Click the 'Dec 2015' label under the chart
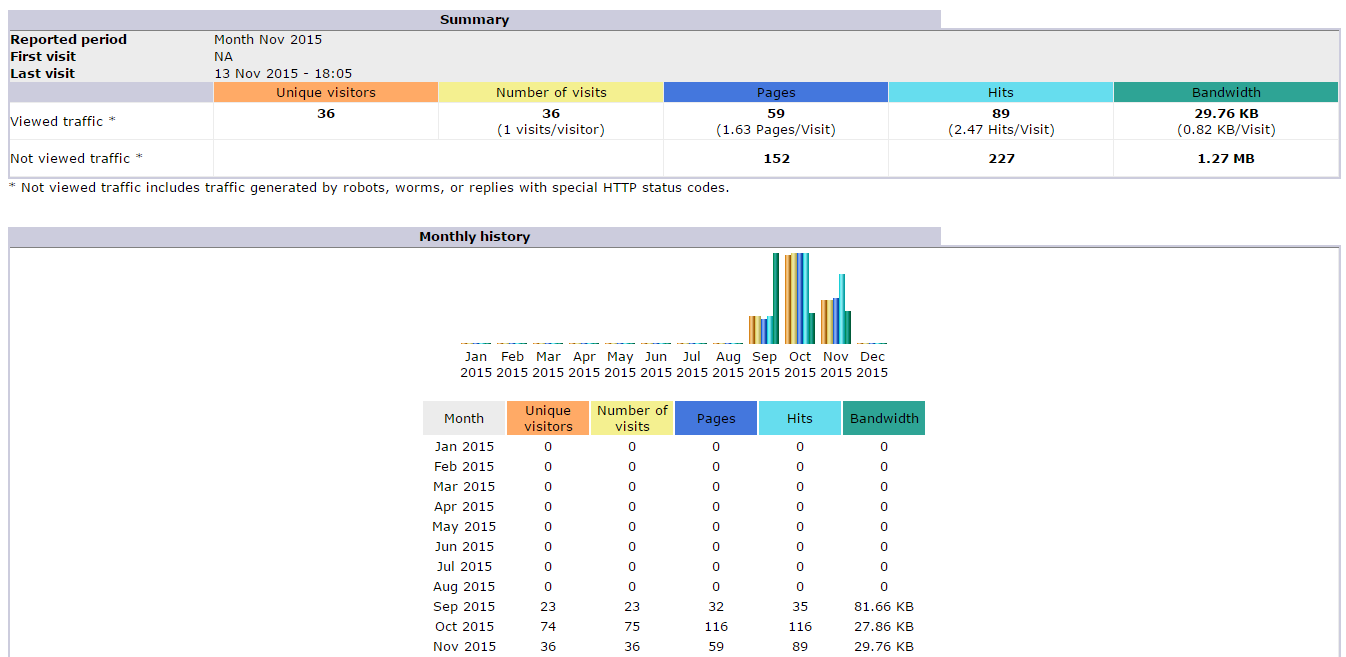 click(x=872, y=364)
